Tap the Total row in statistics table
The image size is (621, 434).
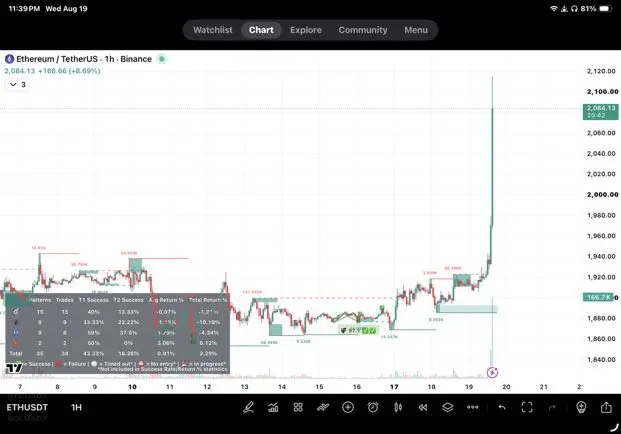(117, 353)
